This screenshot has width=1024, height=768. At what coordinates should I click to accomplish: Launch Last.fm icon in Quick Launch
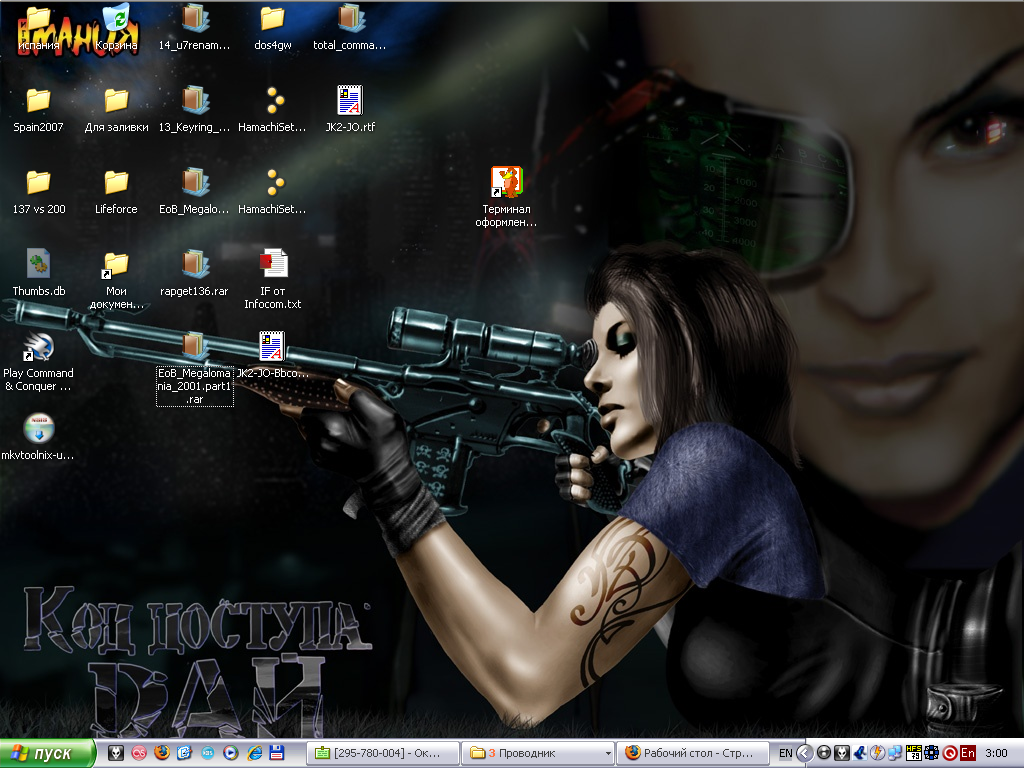point(139,753)
